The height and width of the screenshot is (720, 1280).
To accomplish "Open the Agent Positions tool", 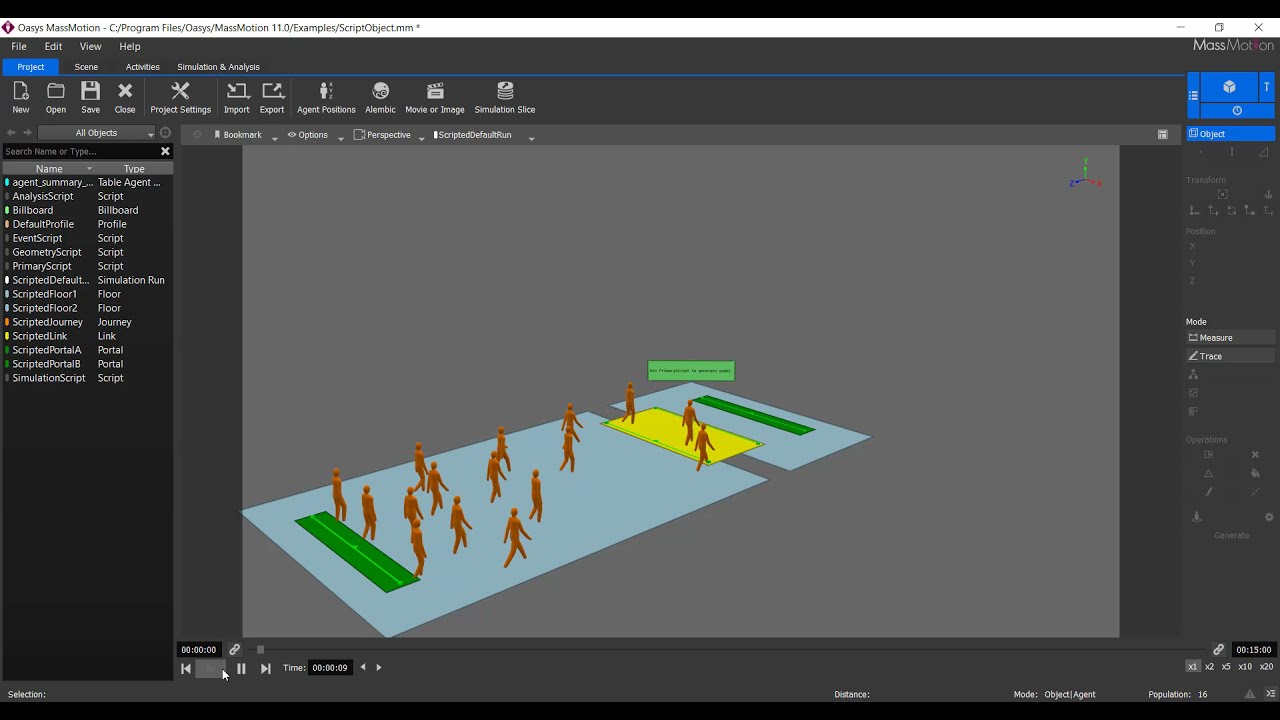I will point(326,98).
